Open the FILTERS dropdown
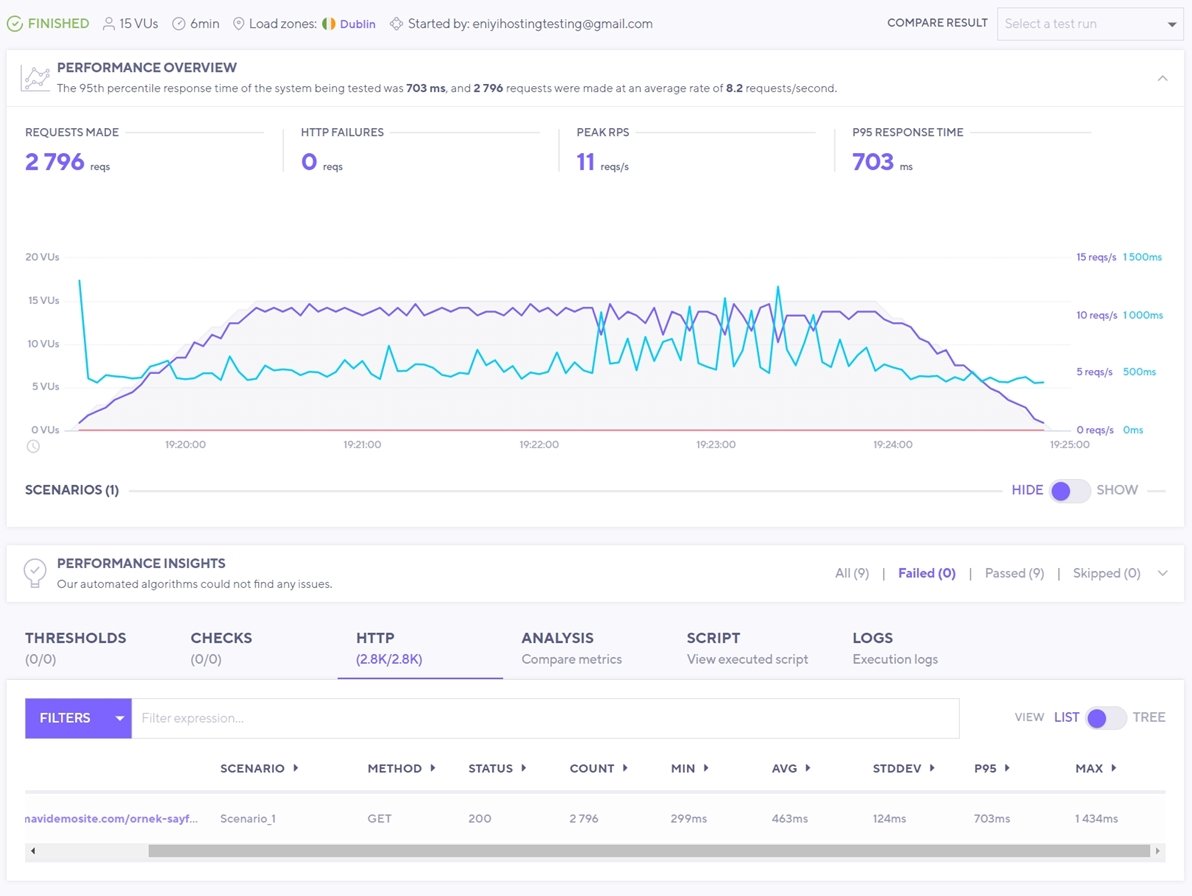Screen dimensions: 1192x896 78,718
